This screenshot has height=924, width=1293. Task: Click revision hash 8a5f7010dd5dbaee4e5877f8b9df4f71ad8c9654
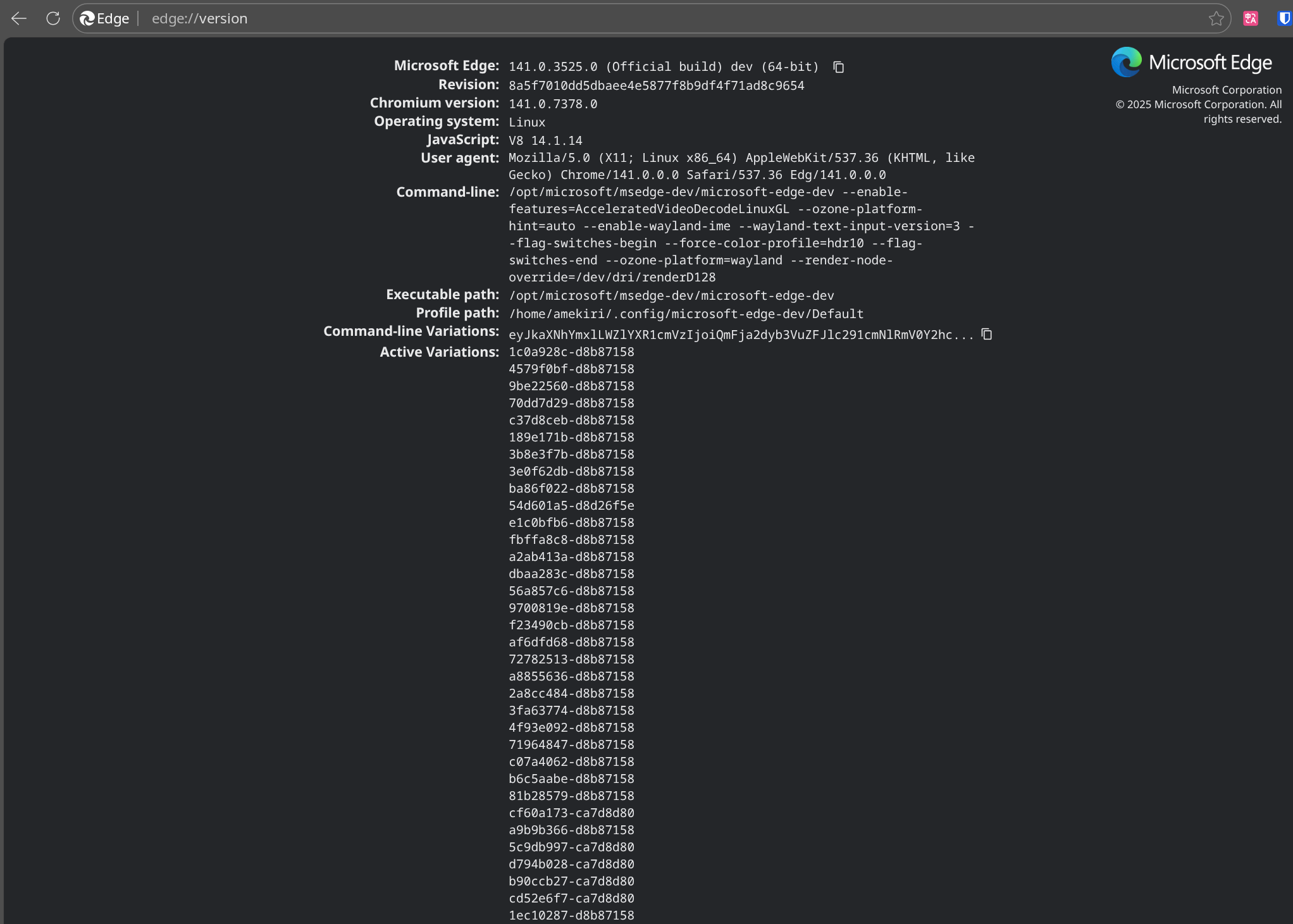656,85
